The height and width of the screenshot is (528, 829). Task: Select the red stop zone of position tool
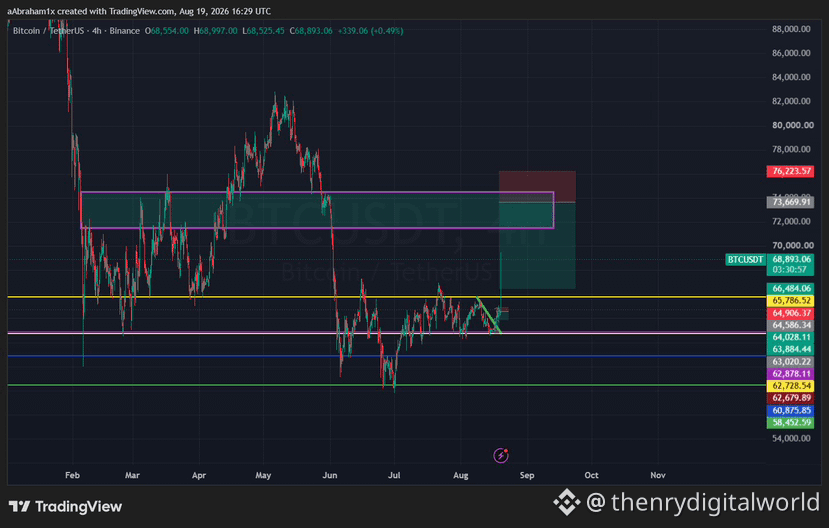point(537,187)
